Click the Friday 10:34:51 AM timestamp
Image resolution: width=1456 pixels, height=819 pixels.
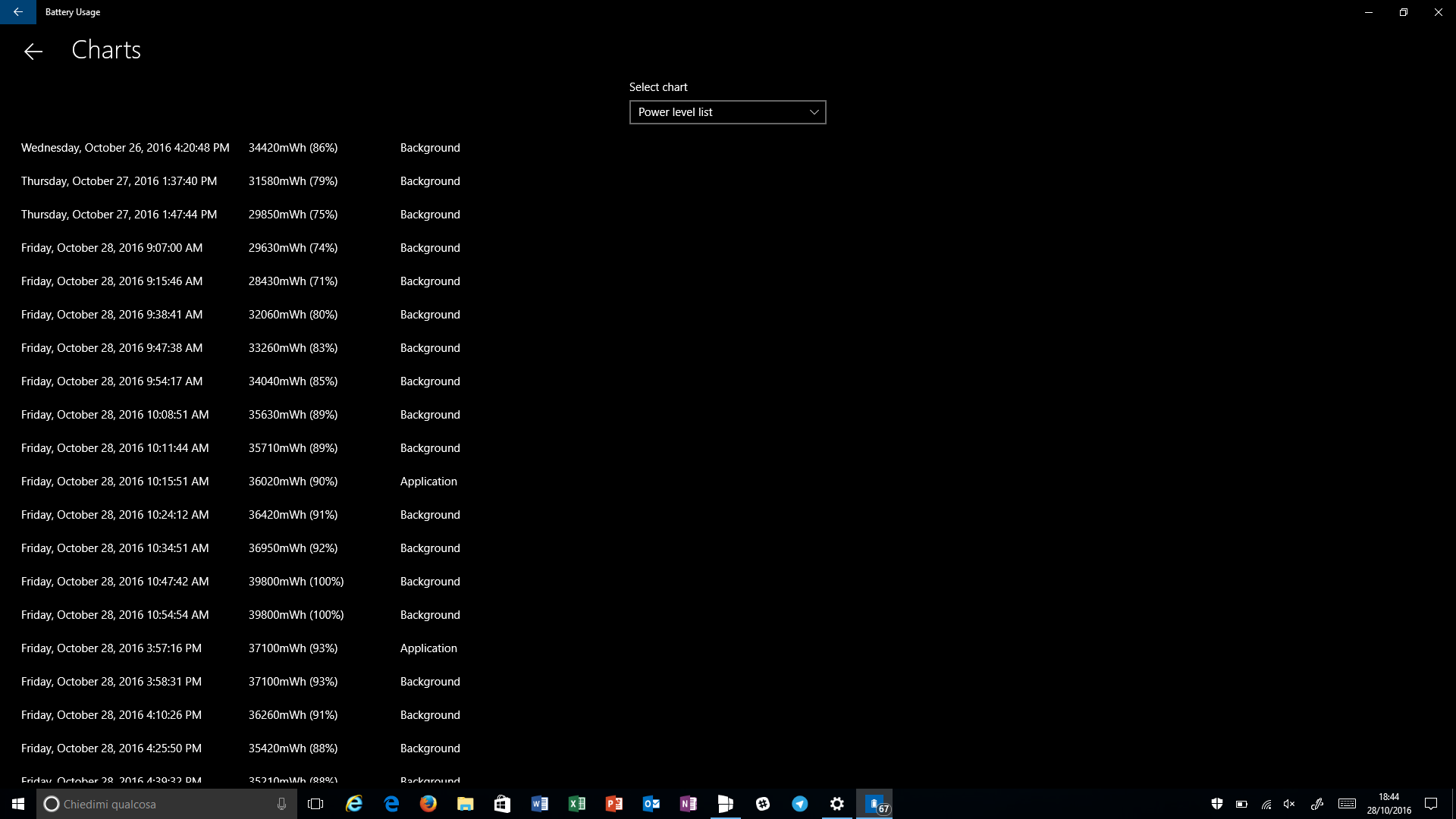pos(115,548)
